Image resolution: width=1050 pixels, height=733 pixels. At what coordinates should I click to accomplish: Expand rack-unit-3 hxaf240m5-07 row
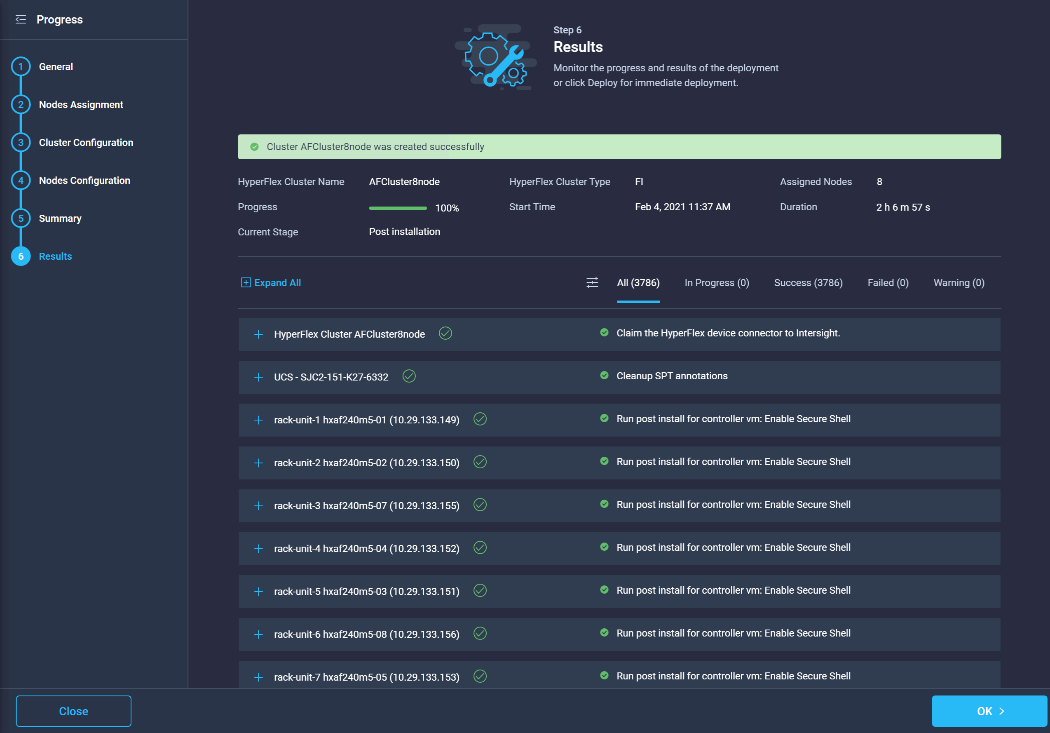pyautogui.click(x=258, y=505)
